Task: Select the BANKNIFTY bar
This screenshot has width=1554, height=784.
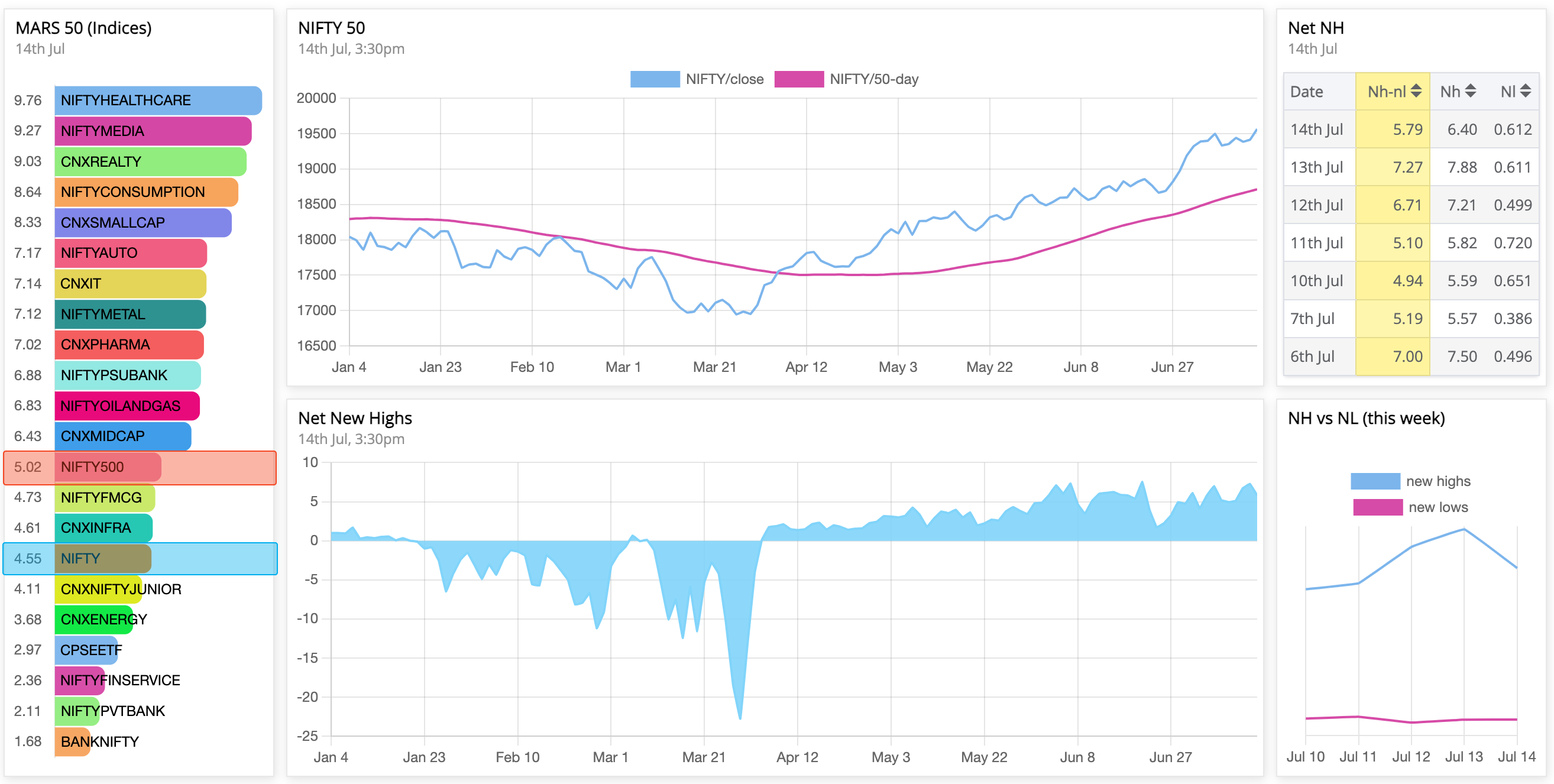Action: [72, 742]
